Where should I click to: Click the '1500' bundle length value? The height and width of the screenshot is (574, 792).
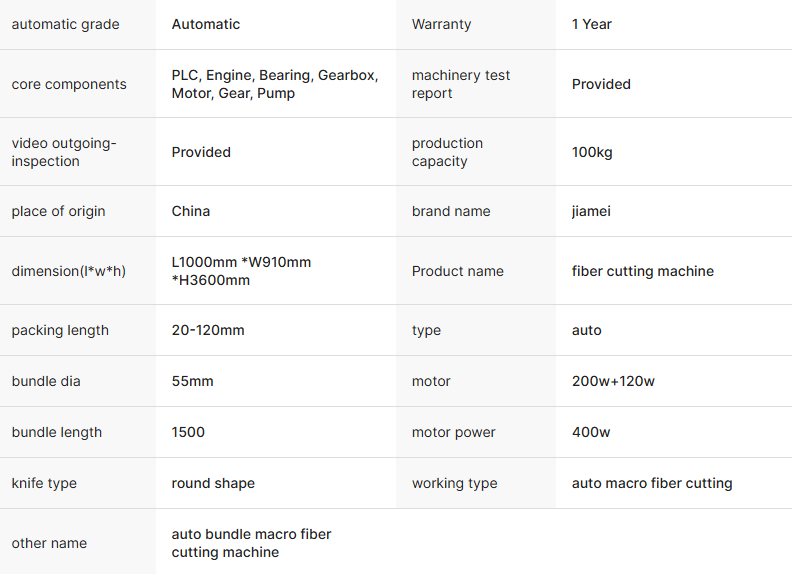pyautogui.click(x=188, y=432)
